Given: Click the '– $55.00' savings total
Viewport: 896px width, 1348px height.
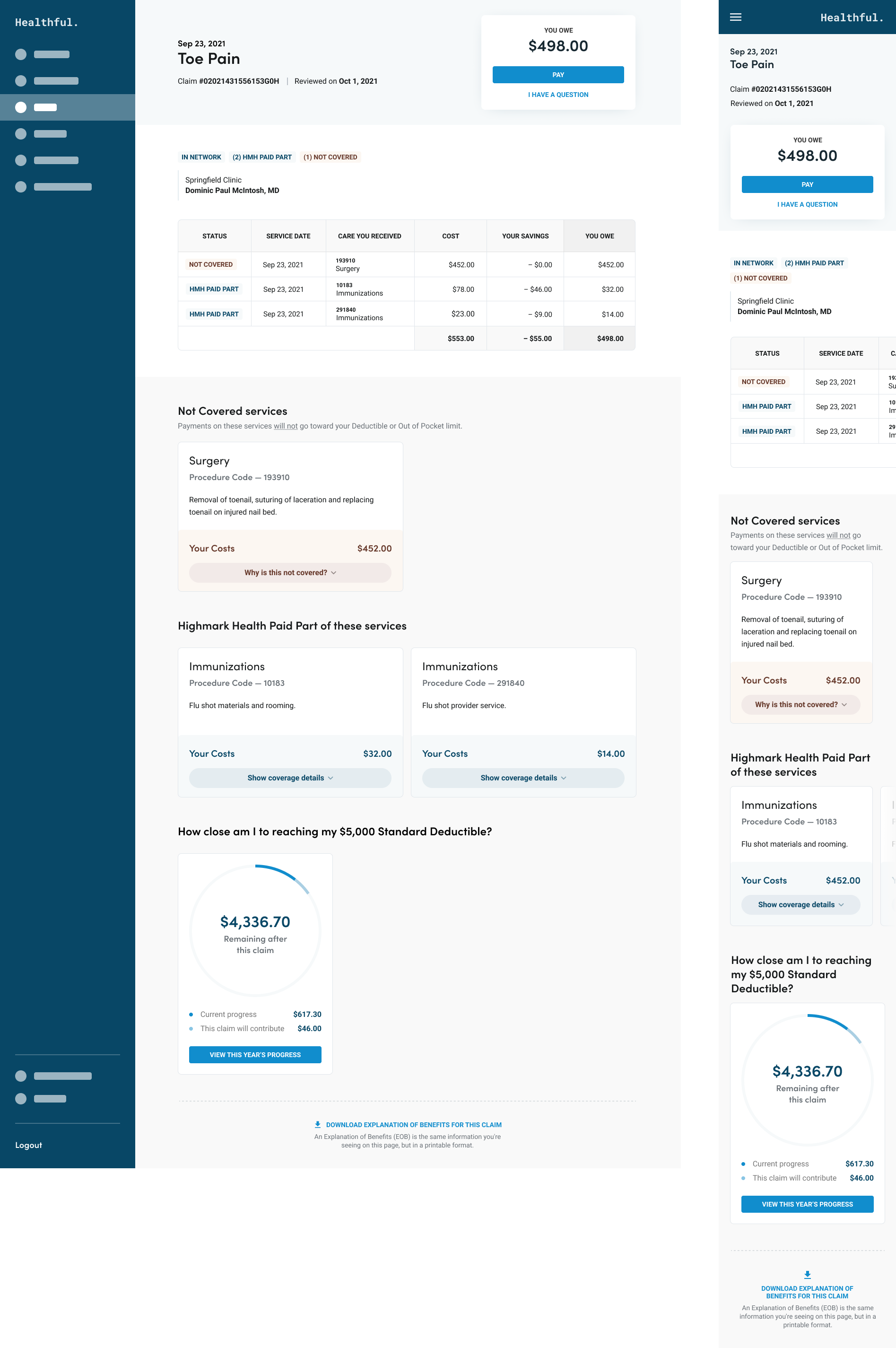Looking at the screenshot, I should (x=538, y=339).
